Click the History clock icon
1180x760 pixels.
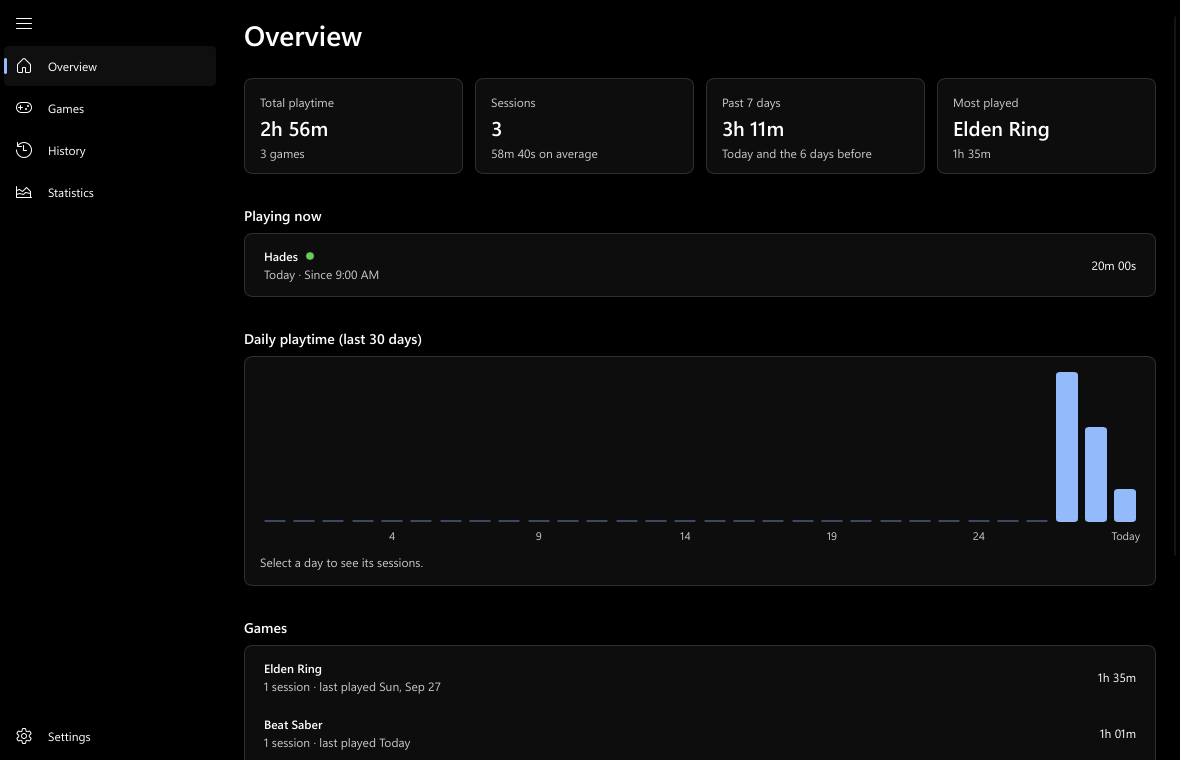(24, 150)
